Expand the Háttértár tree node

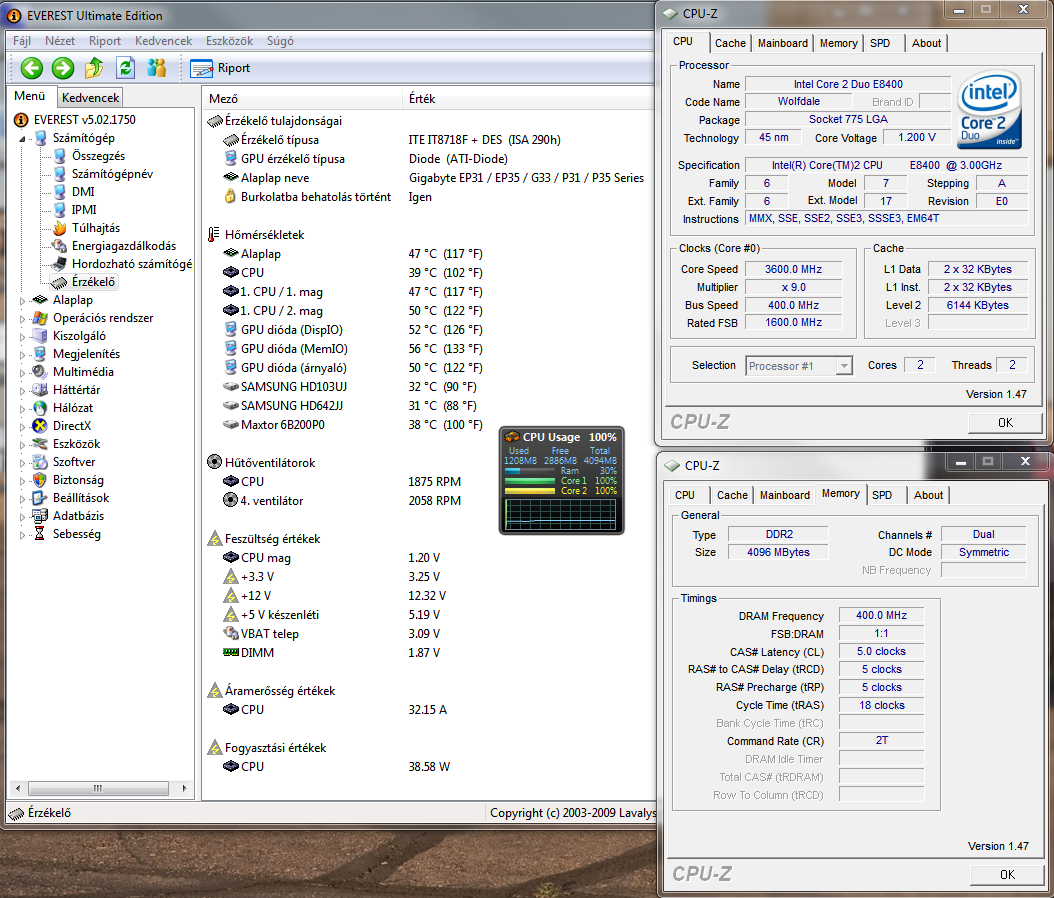tap(22, 391)
